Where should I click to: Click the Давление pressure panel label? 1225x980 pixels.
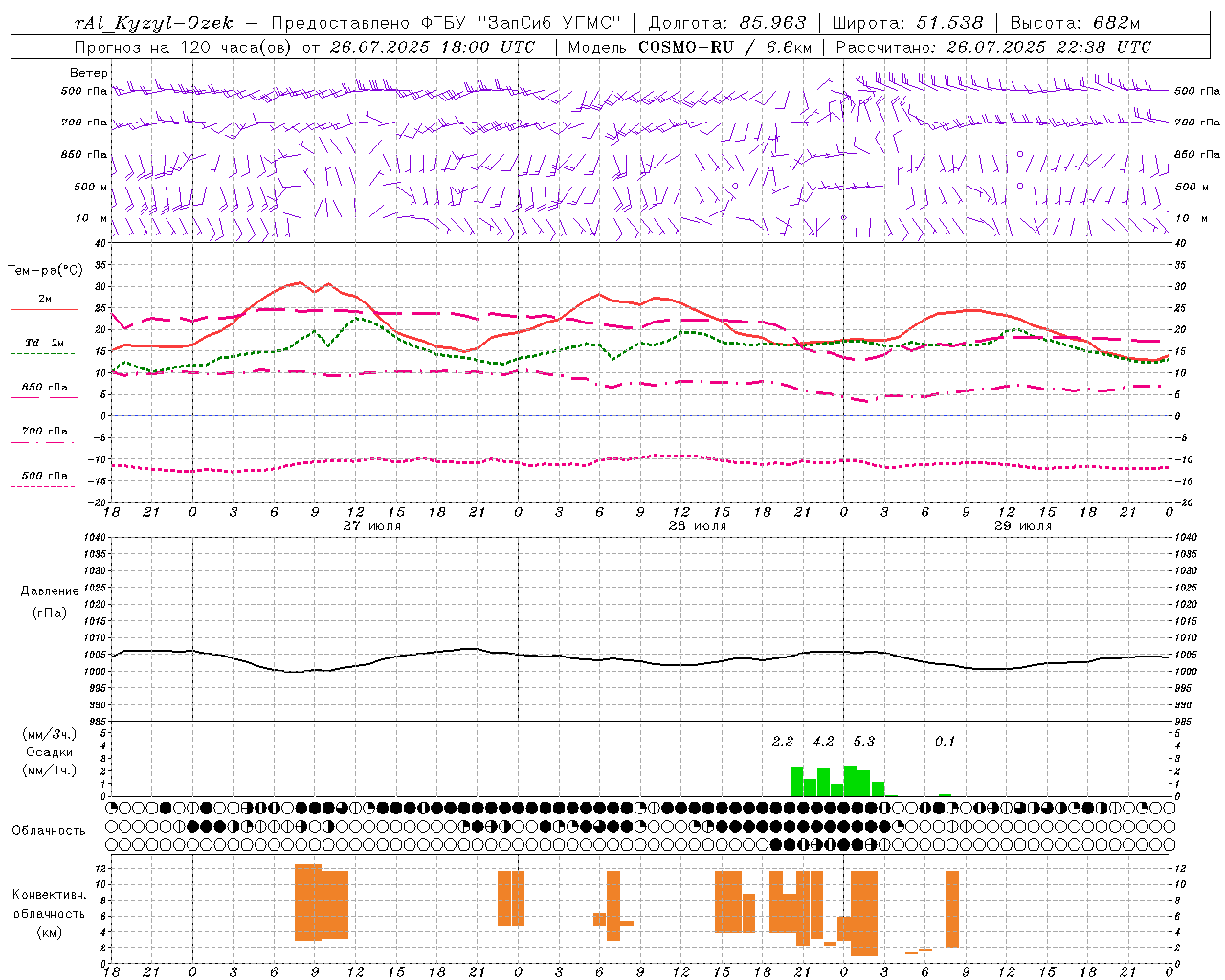tap(50, 591)
